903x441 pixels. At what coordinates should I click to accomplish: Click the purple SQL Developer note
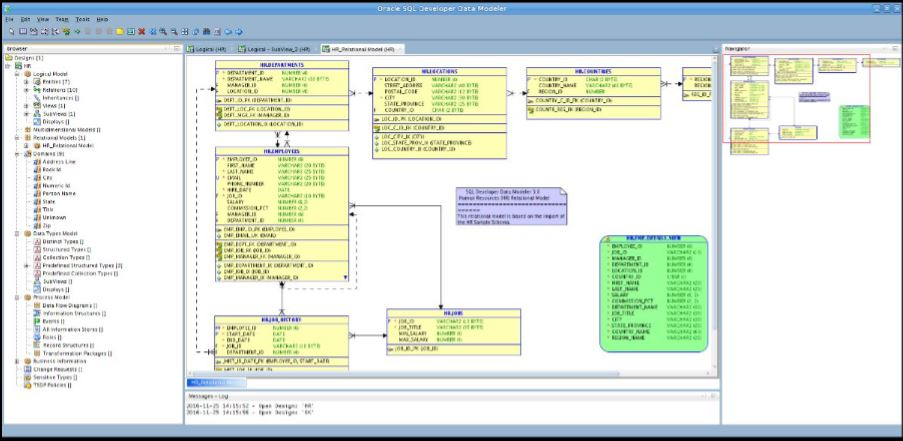[x=511, y=206]
